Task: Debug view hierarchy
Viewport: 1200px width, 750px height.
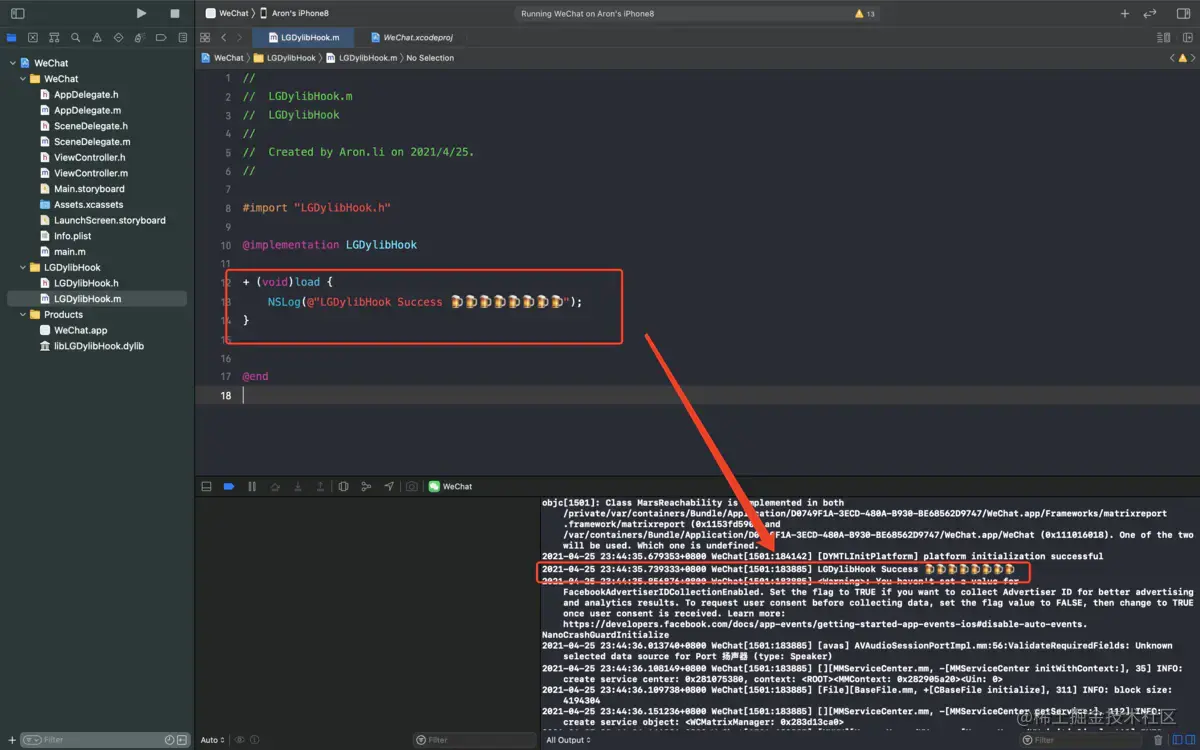Action: [343, 486]
